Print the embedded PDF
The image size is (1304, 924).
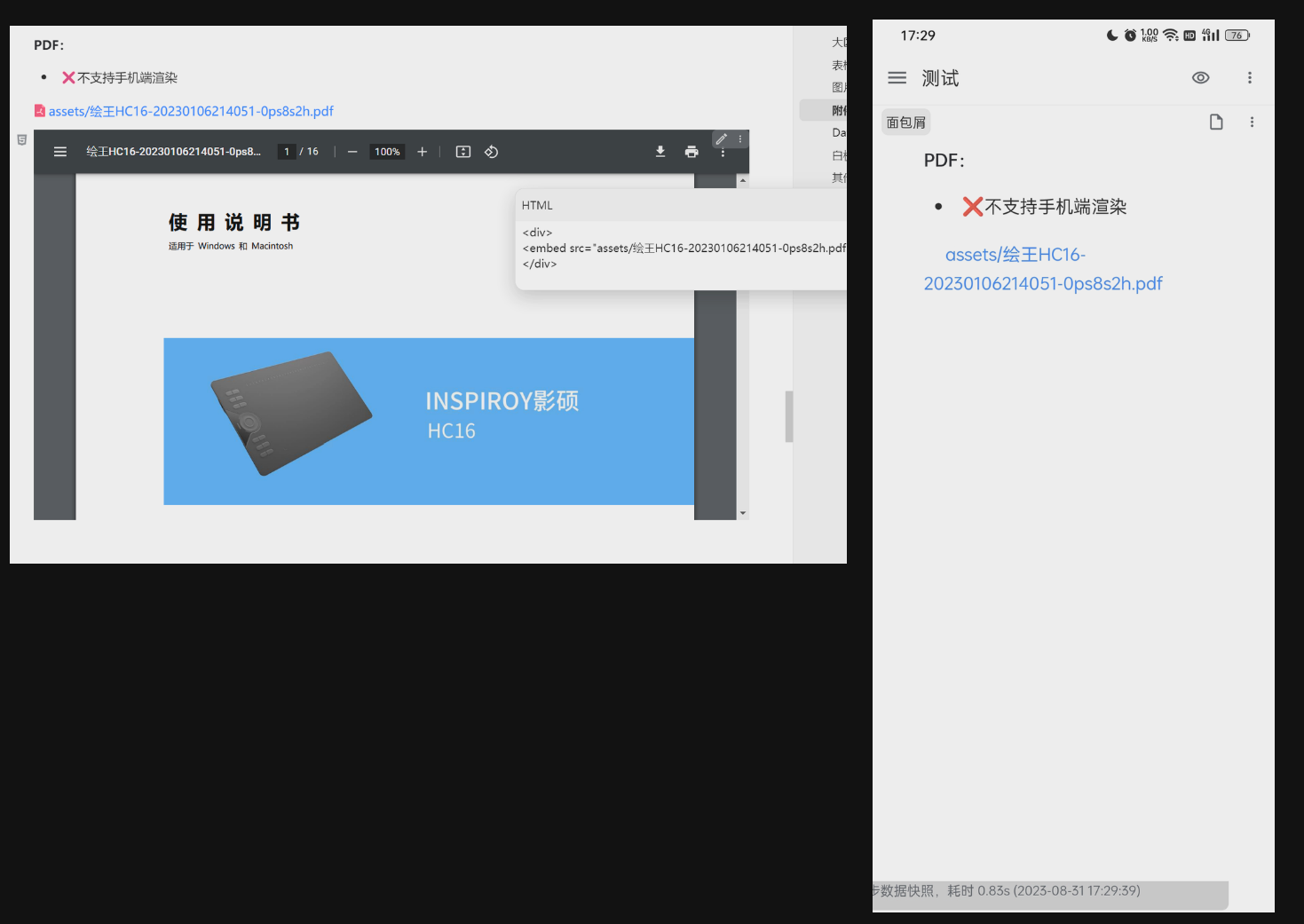tap(692, 152)
